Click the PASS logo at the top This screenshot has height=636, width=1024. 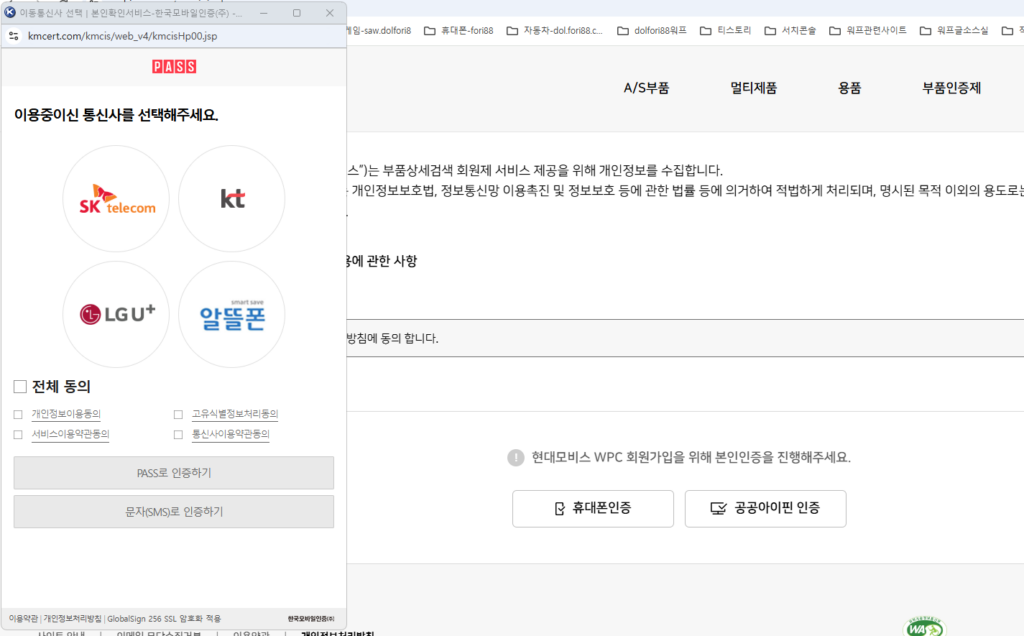point(172,64)
